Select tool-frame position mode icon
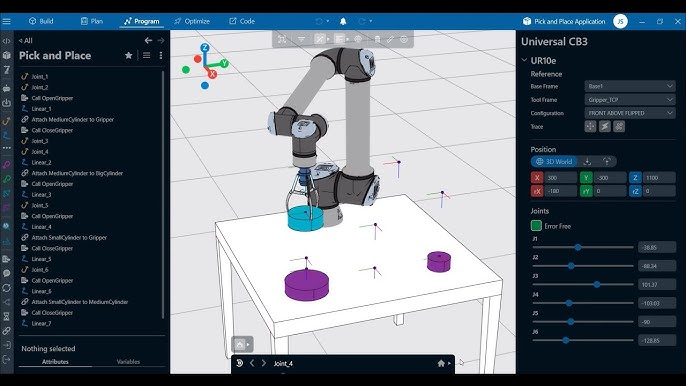This screenshot has height=386, width=686. pos(606,161)
